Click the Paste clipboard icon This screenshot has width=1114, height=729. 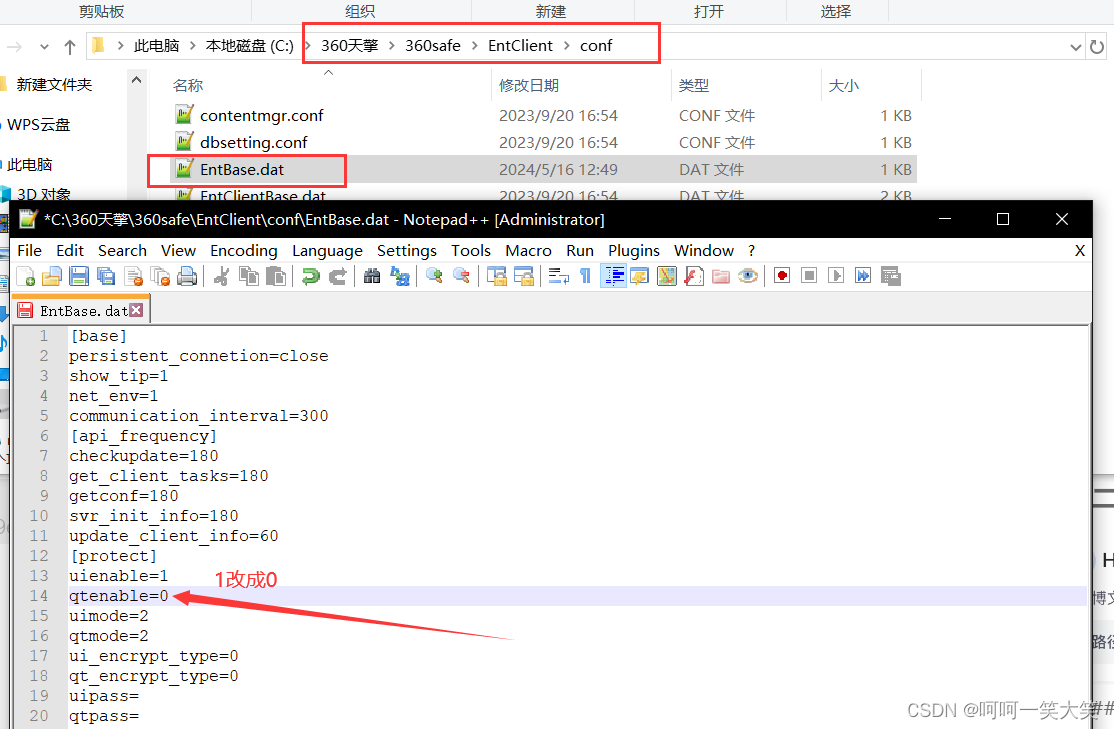coord(276,276)
